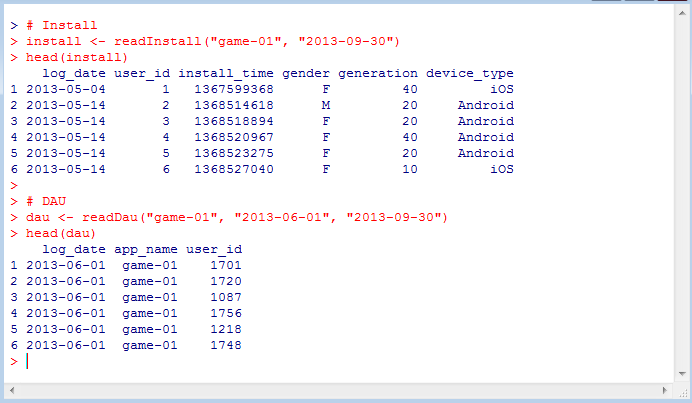The width and height of the screenshot is (692, 403).
Task: Click dau user_id value 1218
Action: 226,329
